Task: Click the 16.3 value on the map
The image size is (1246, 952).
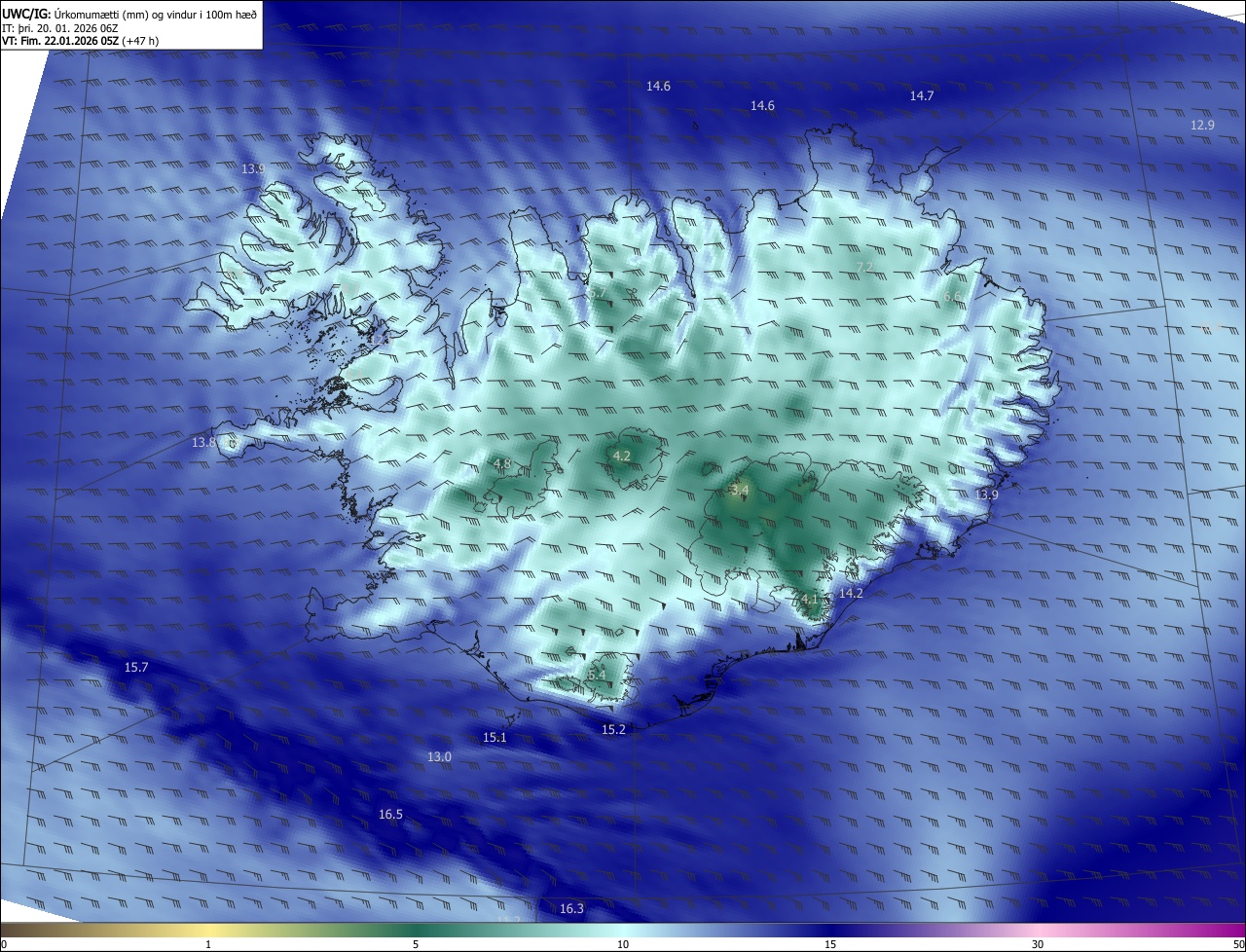Action: click(571, 908)
